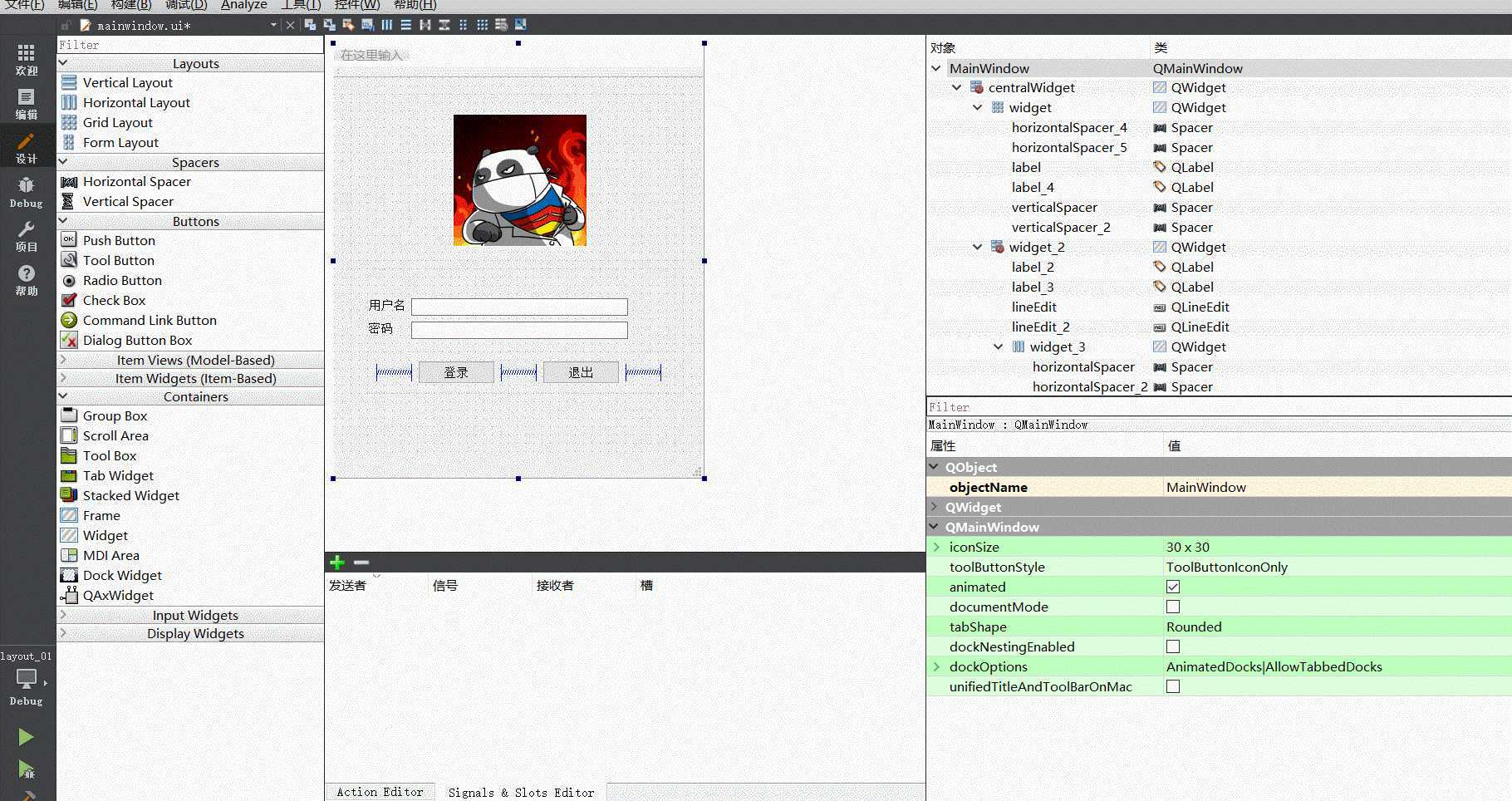Pick the Command Link Button widget
The height and width of the screenshot is (801, 1512).
(x=150, y=320)
